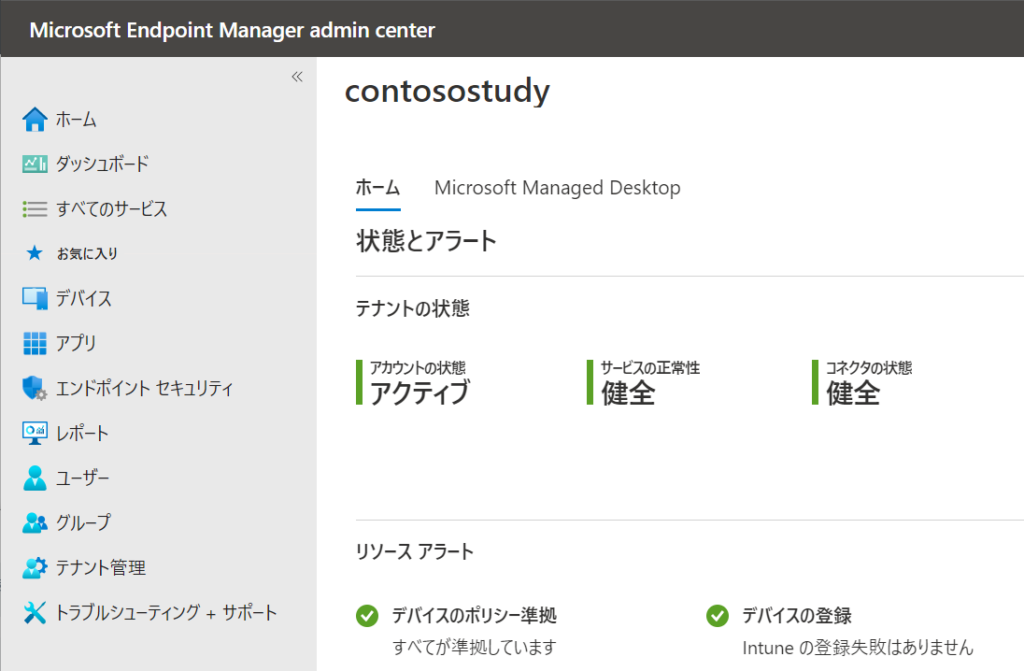Click the ユーザー person icon
1024x671 pixels.
pyautogui.click(x=35, y=478)
